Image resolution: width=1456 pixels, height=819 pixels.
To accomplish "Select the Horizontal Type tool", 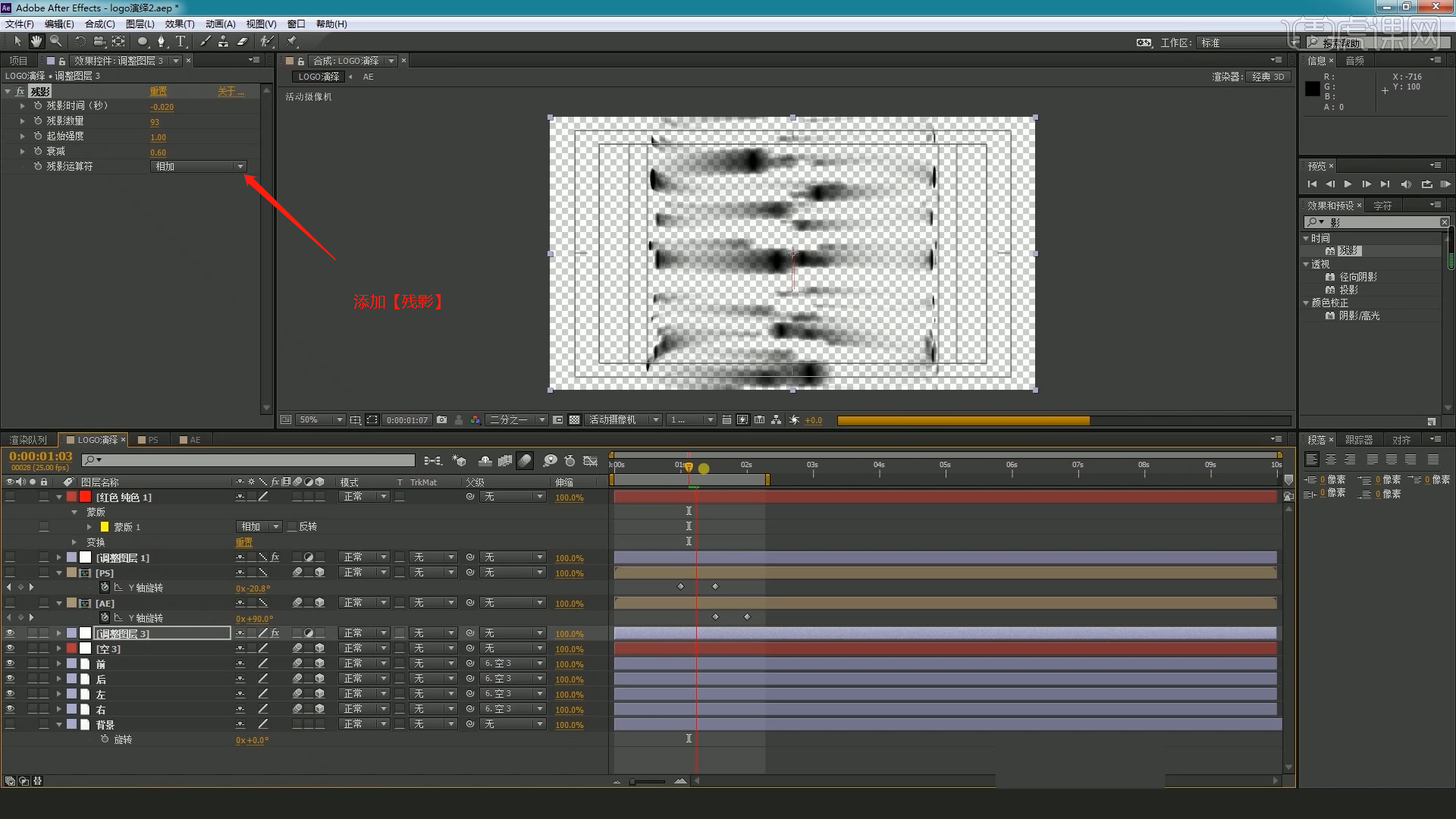I will tap(180, 42).
